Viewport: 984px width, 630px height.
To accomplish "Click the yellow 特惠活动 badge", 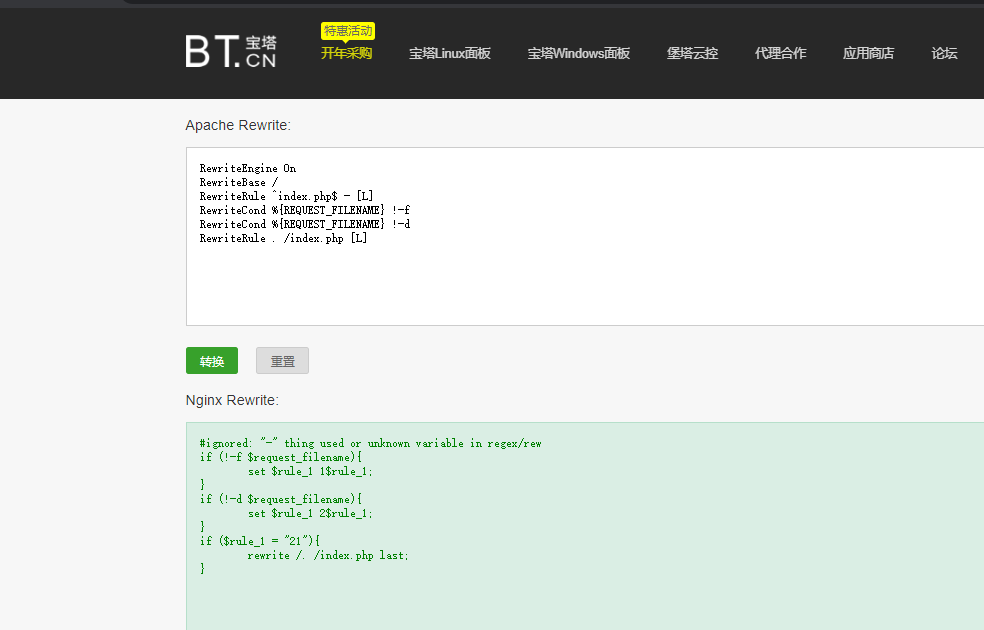I will (347, 31).
